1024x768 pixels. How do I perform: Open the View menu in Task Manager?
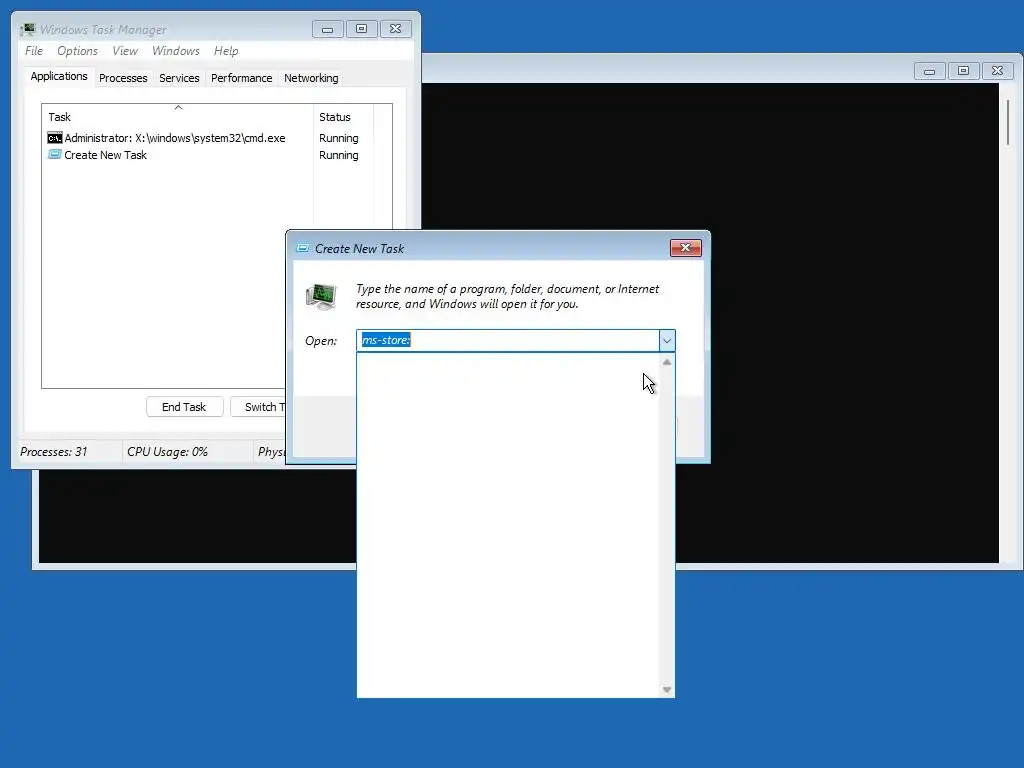click(125, 51)
